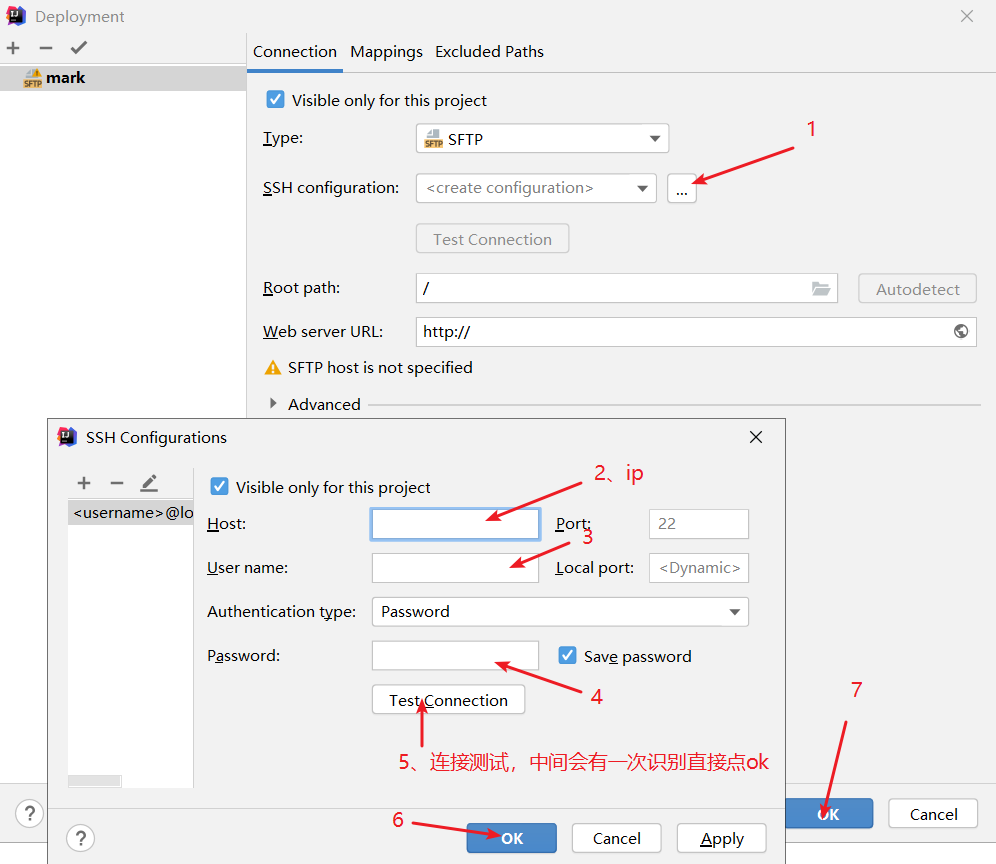Click the pencil edit icon in SSH Configurations
This screenshot has width=996, height=864.
149,483
